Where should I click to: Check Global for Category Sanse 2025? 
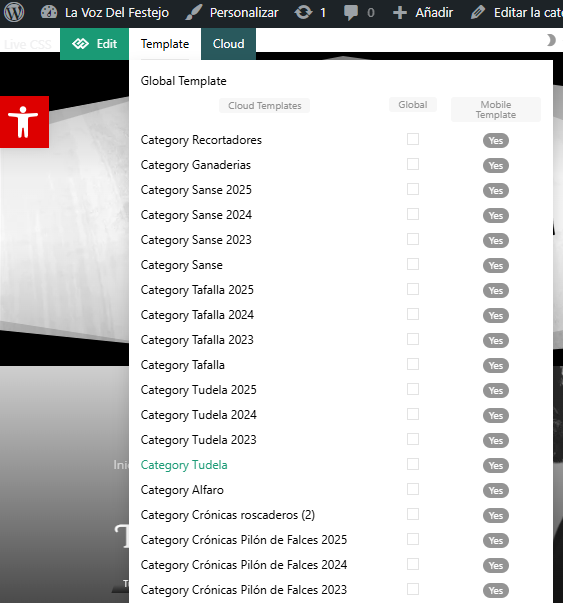point(413,189)
